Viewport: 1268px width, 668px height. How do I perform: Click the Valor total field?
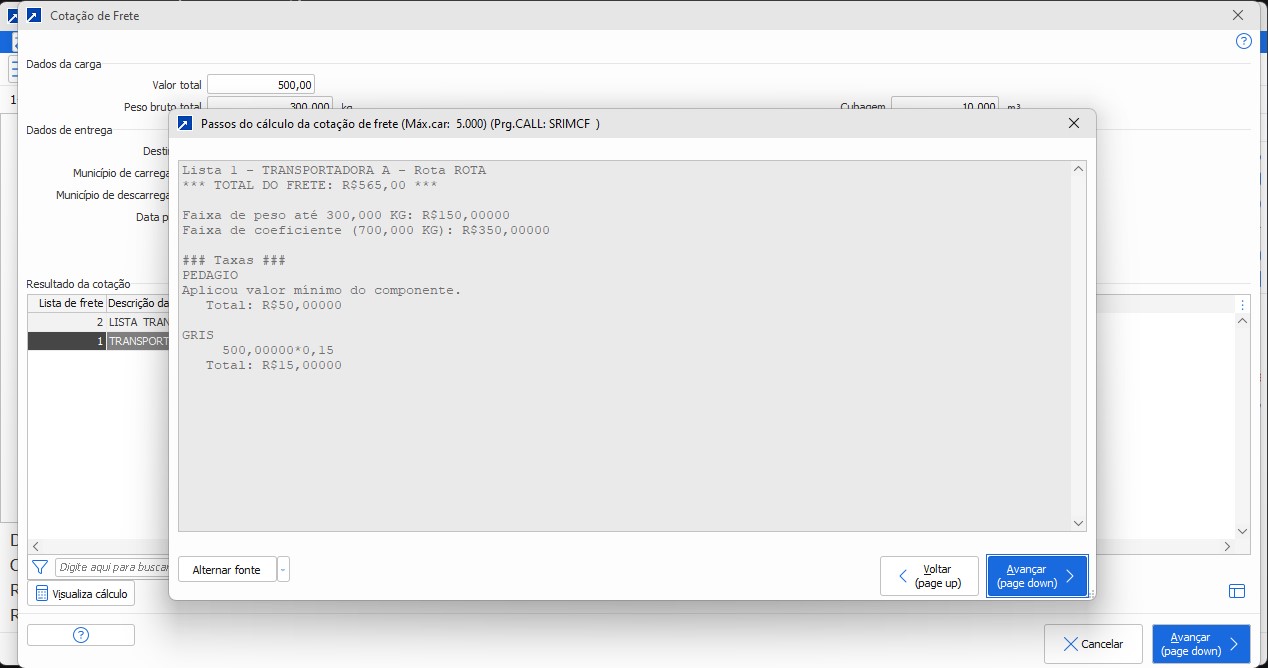261,85
